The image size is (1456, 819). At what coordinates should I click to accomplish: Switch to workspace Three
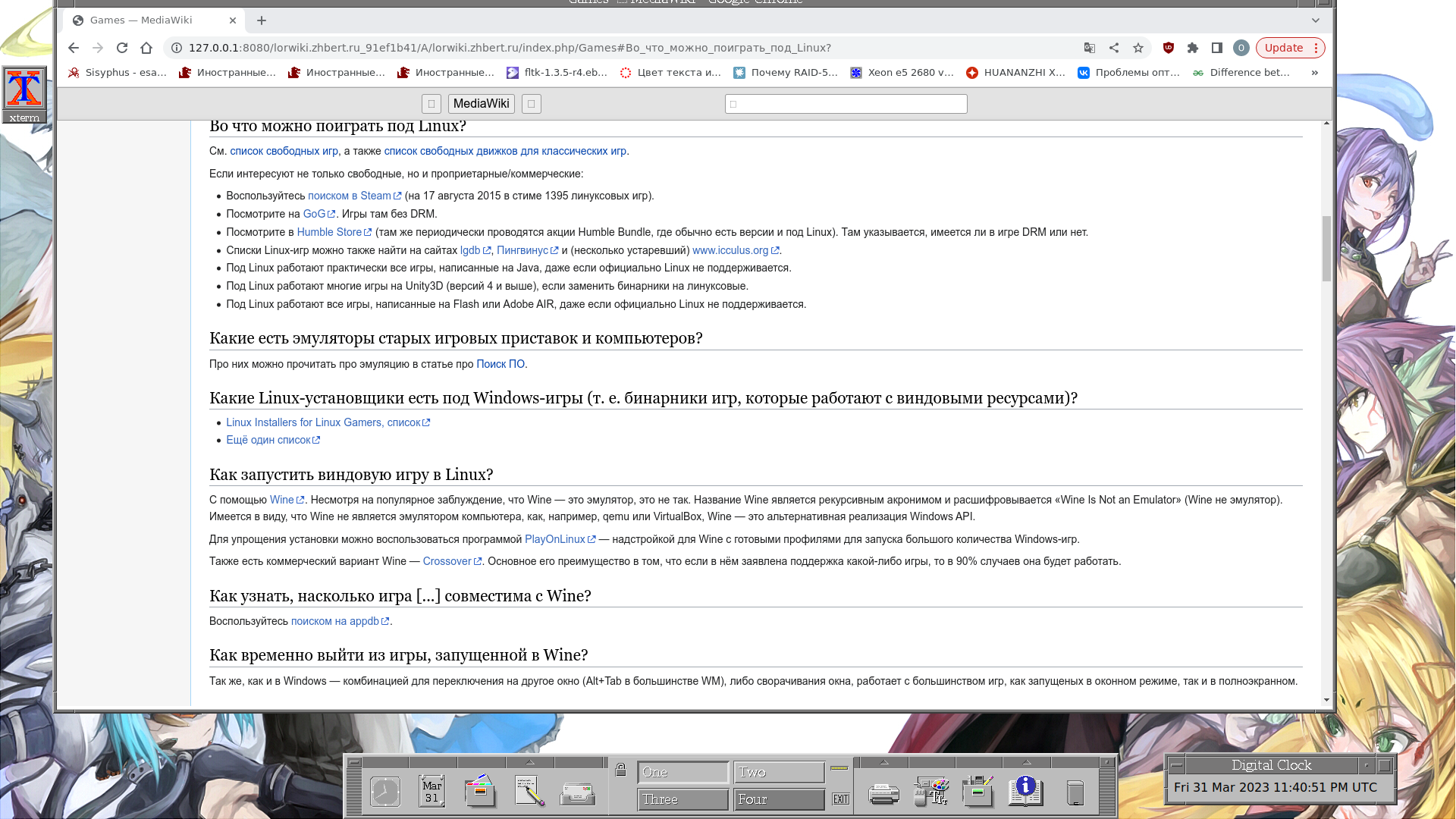682,799
